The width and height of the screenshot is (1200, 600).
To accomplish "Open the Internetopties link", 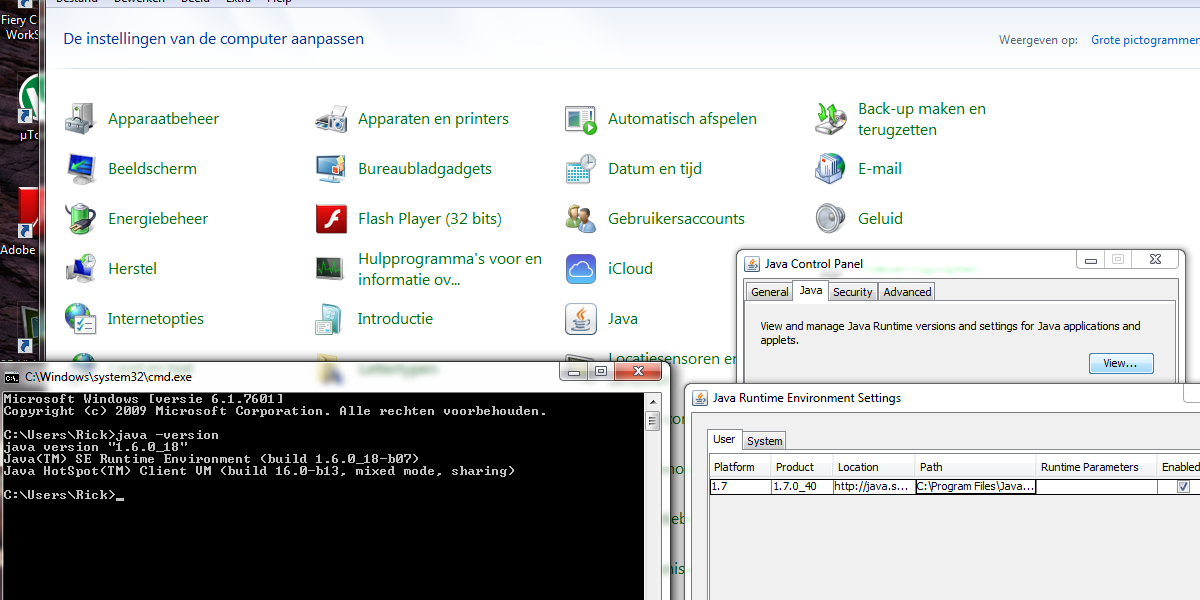I will point(155,318).
